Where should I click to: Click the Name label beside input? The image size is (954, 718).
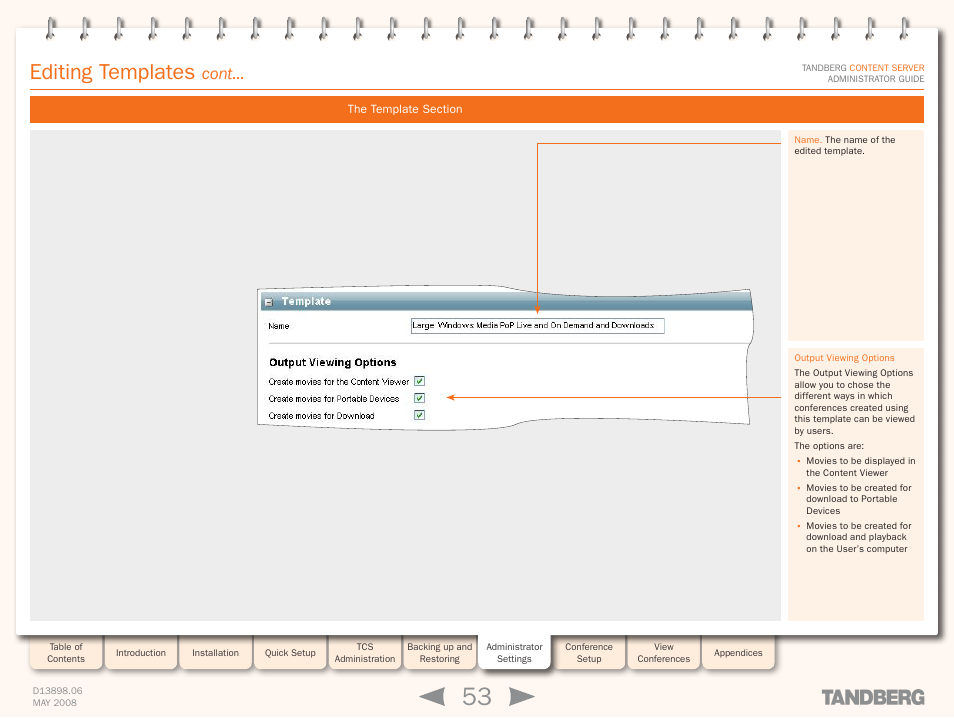(x=279, y=326)
